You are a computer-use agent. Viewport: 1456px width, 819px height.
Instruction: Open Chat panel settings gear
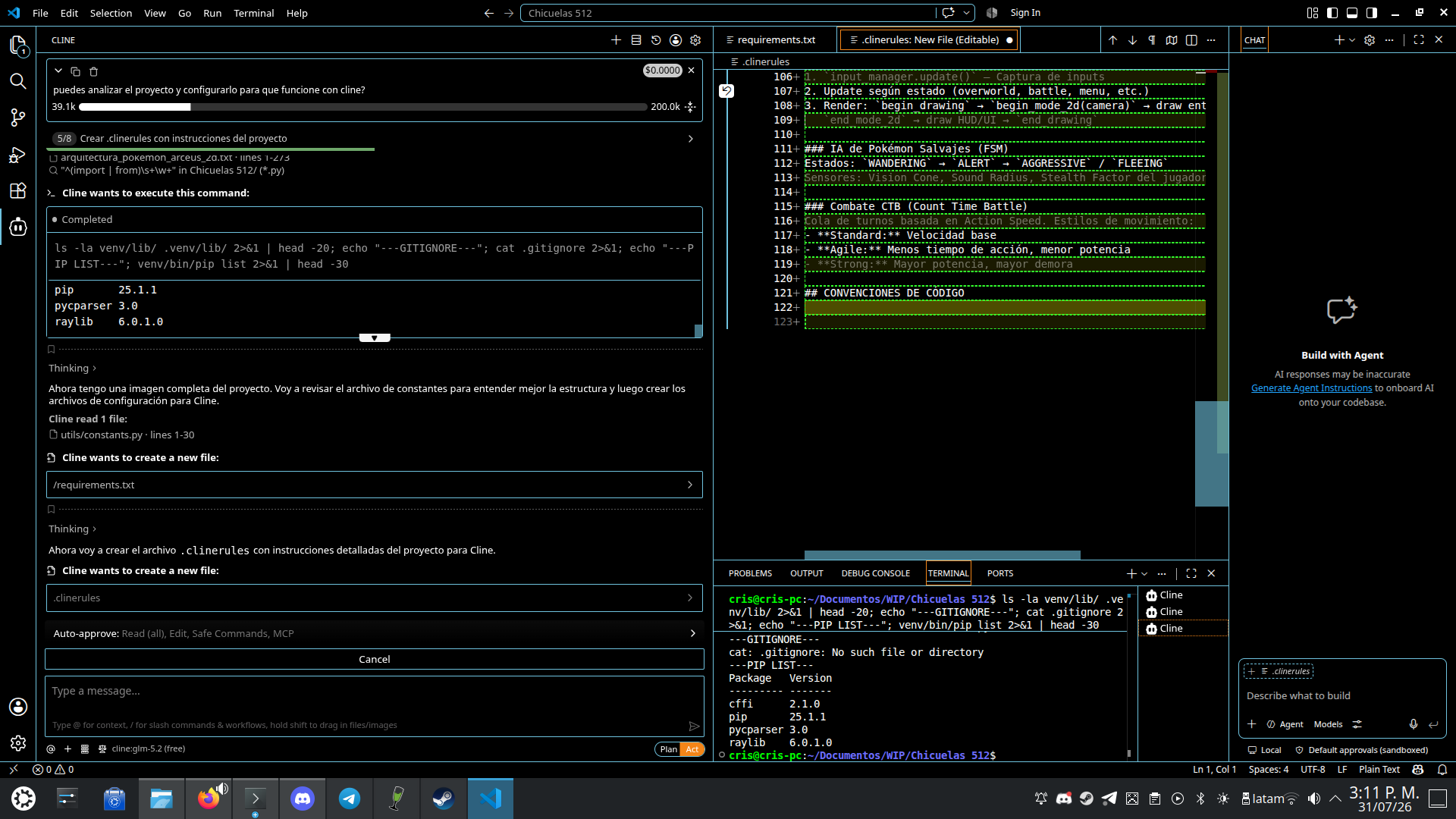tap(1370, 40)
